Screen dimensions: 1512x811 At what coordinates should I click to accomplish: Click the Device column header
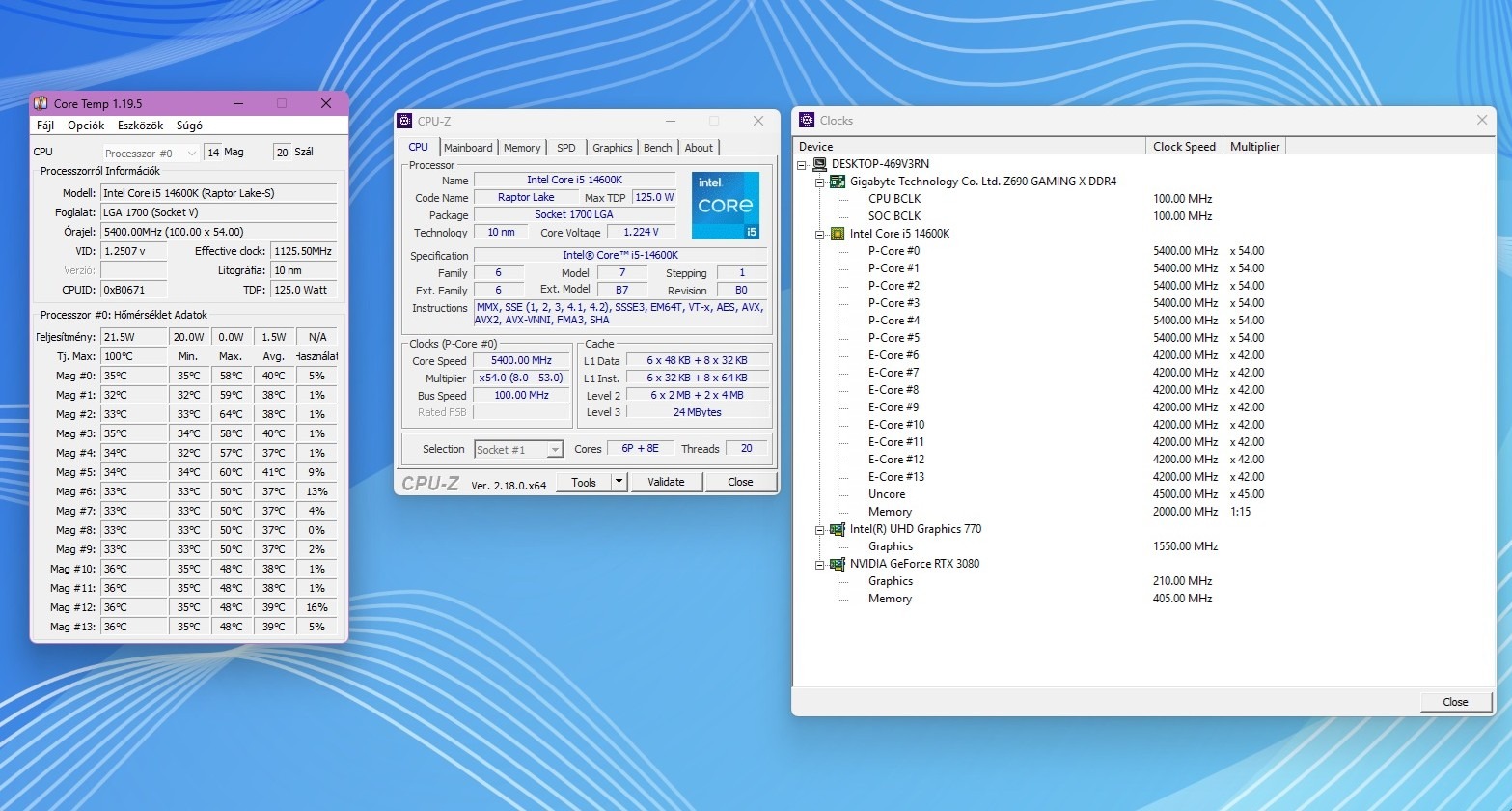[x=970, y=147]
